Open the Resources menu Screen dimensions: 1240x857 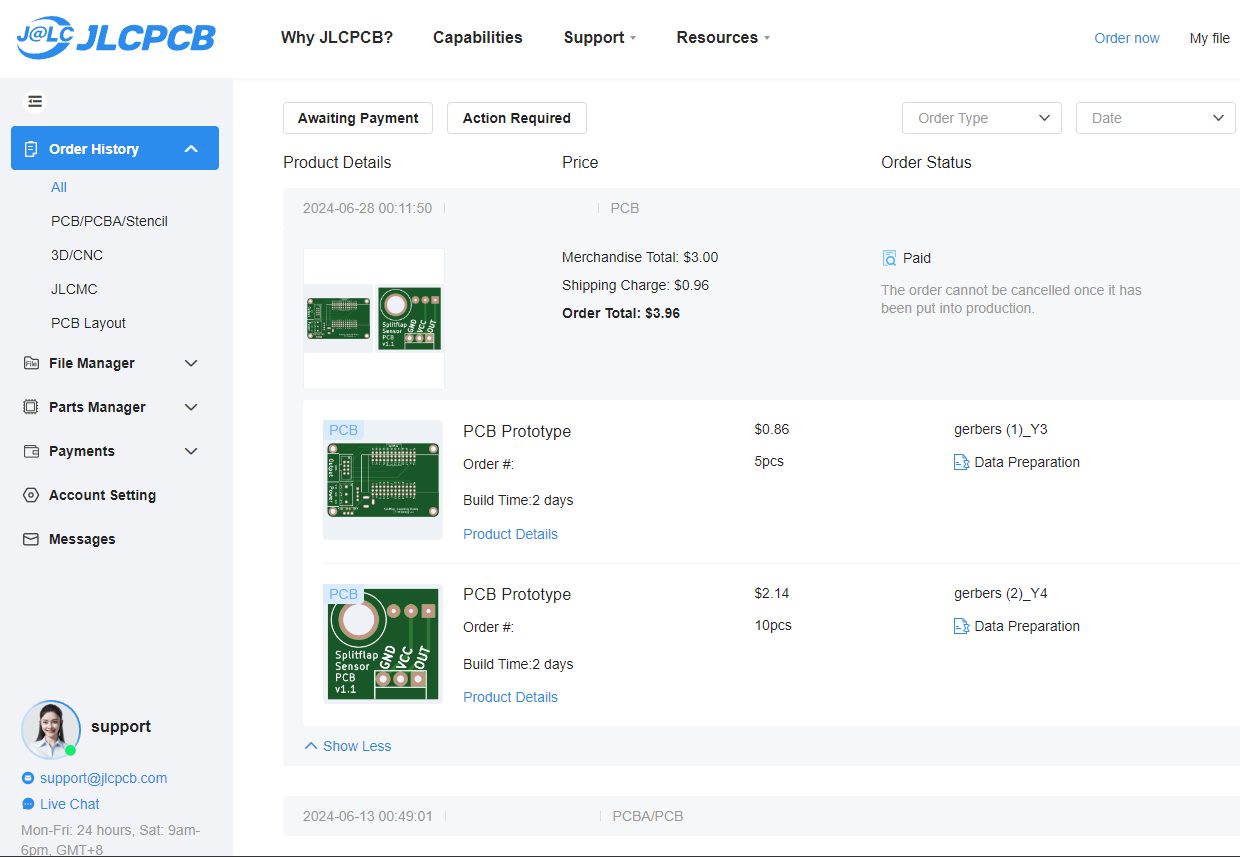pos(722,37)
